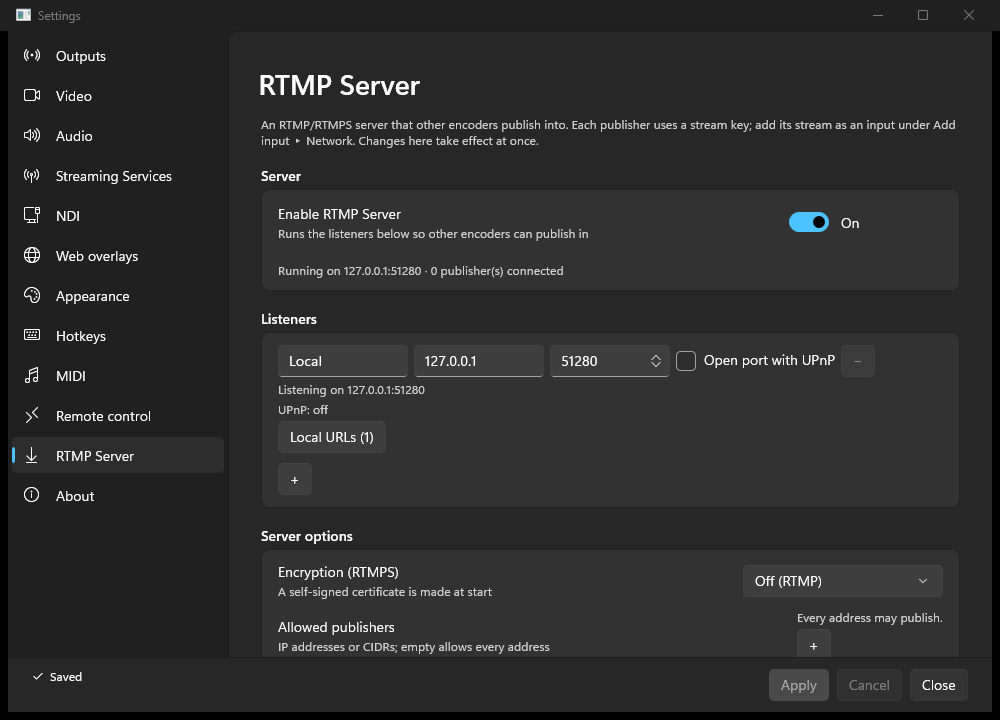Click the Apply button
This screenshot has width=1000, height=720.
tap(798, 685)
